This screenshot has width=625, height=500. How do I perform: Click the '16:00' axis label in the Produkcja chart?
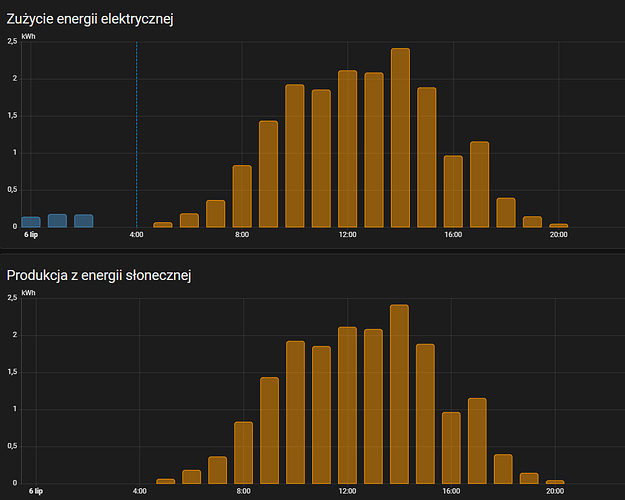(451, 491)
